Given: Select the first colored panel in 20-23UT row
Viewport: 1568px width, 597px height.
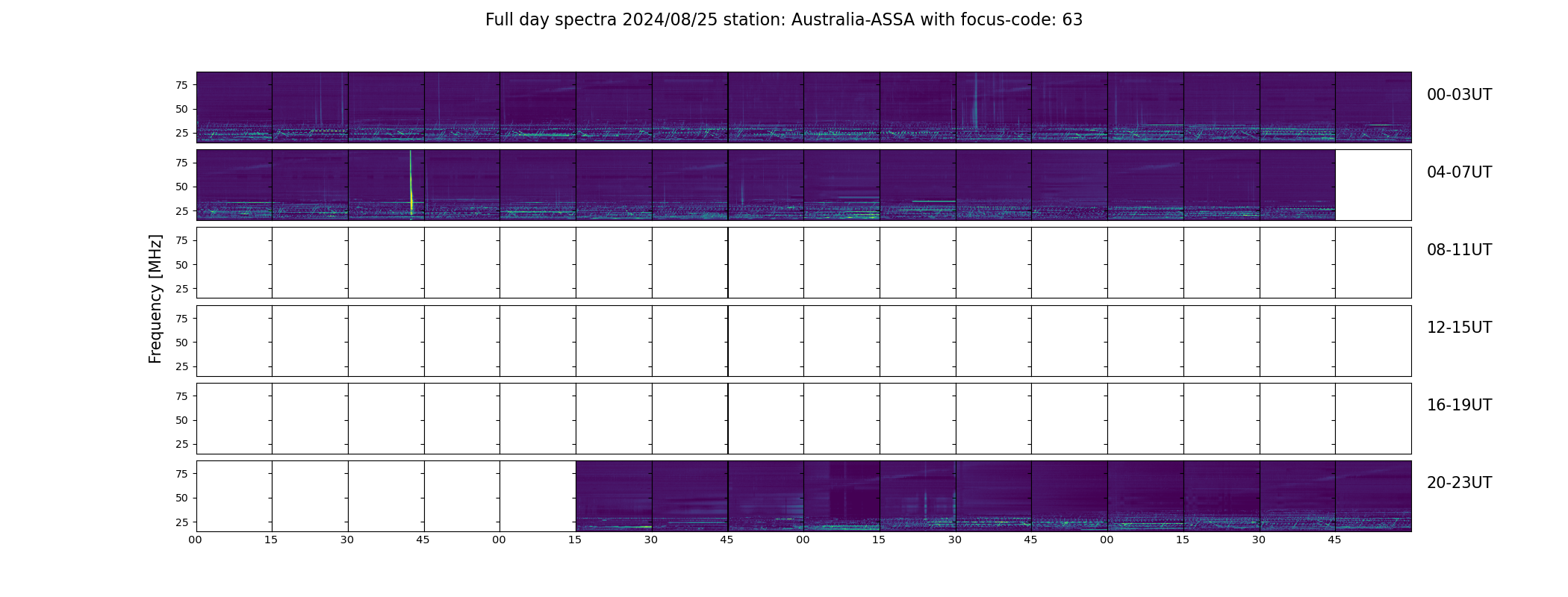Looking at the screenshot, I should coord(613,496).
